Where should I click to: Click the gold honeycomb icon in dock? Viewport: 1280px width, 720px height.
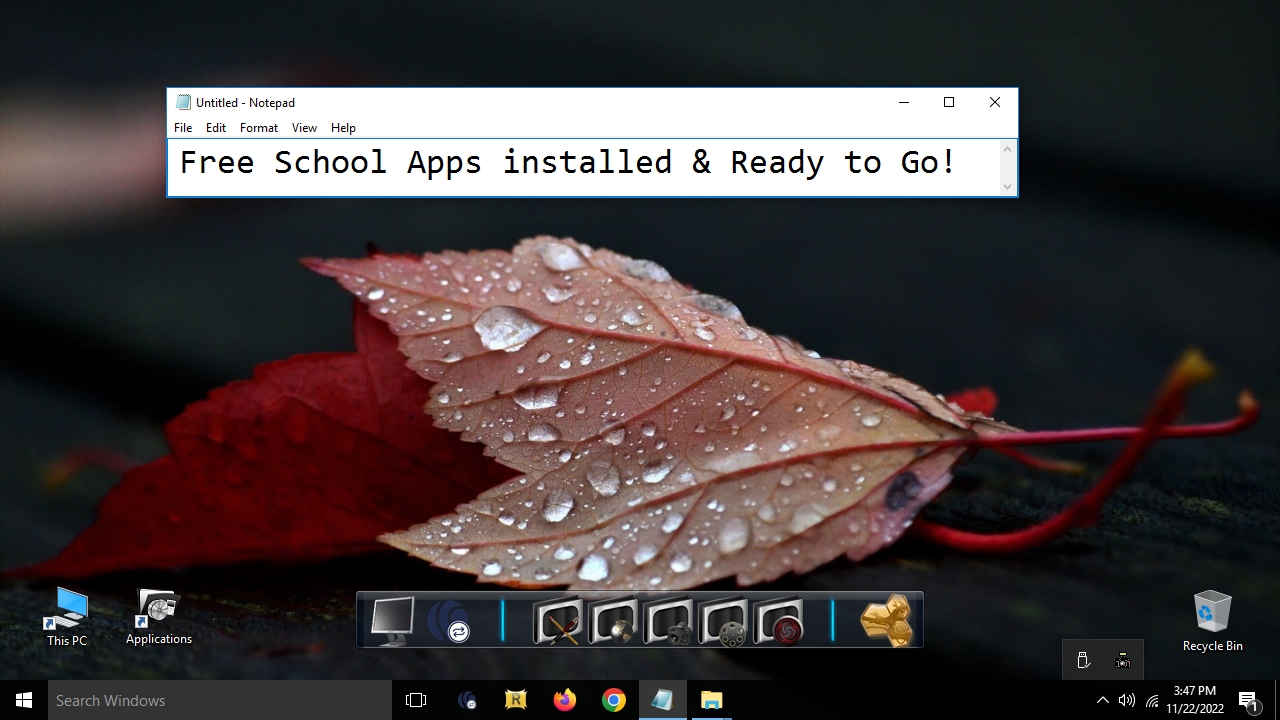click(x=886, y=621)
